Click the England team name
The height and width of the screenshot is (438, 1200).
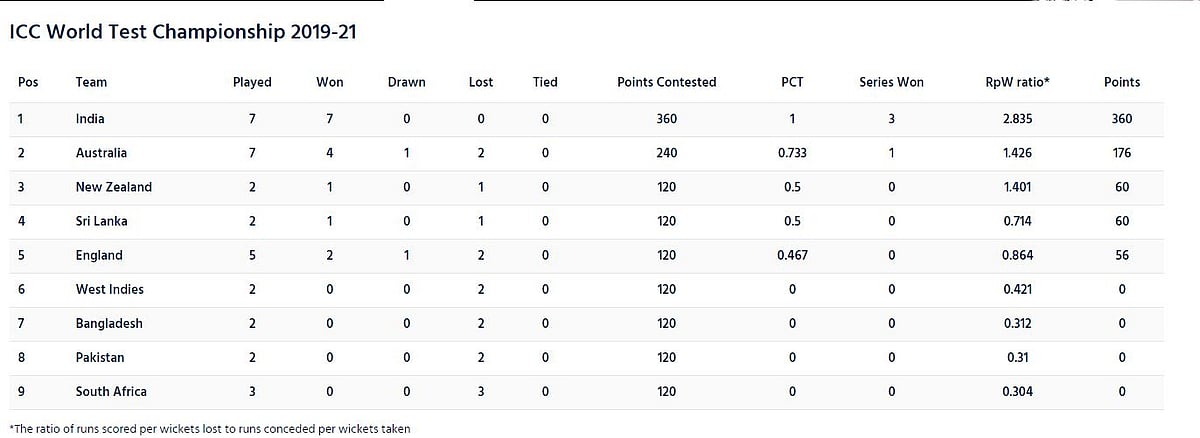tap(99, 255)
